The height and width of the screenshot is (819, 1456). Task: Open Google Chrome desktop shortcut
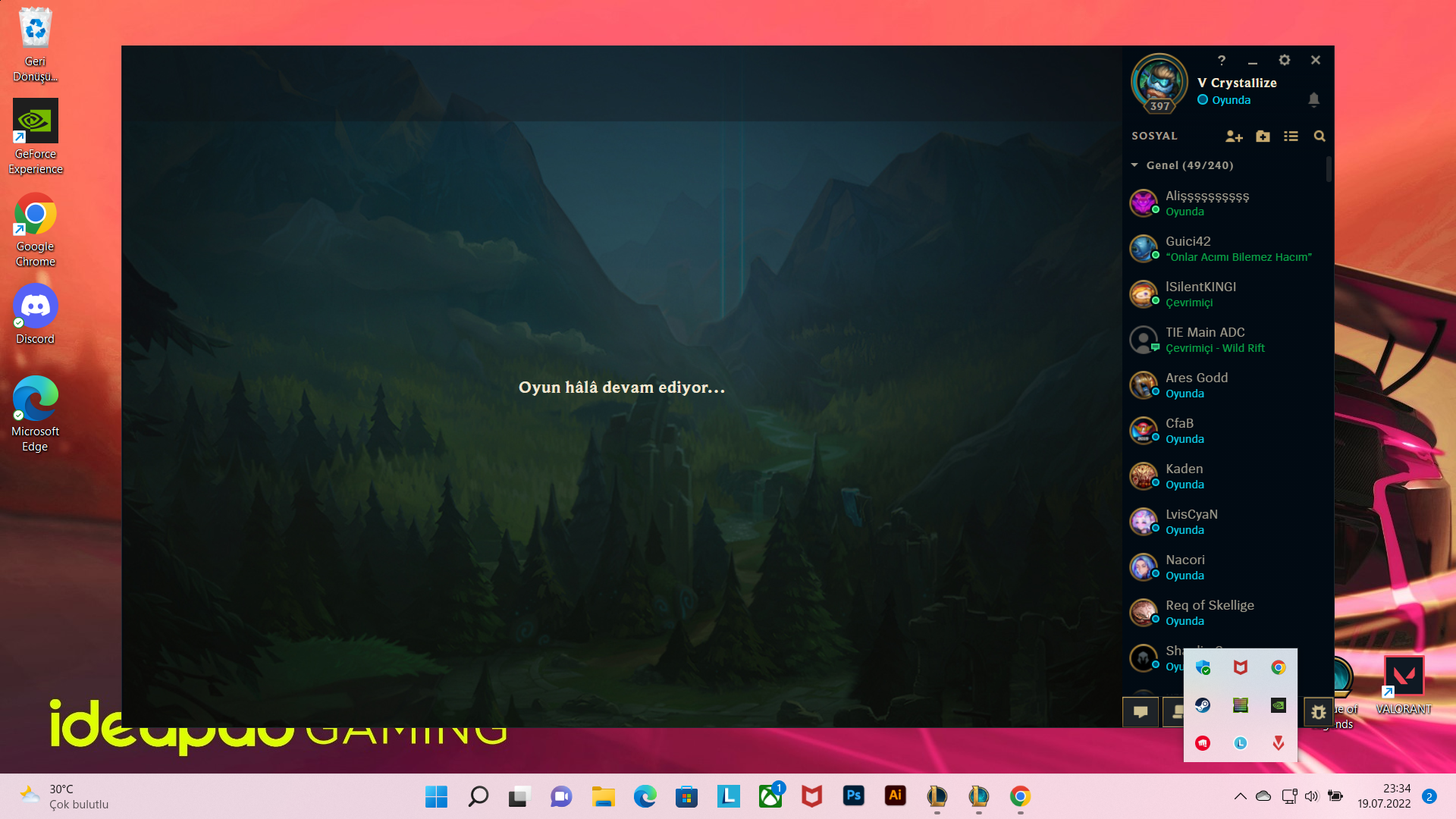click(35, 230)
